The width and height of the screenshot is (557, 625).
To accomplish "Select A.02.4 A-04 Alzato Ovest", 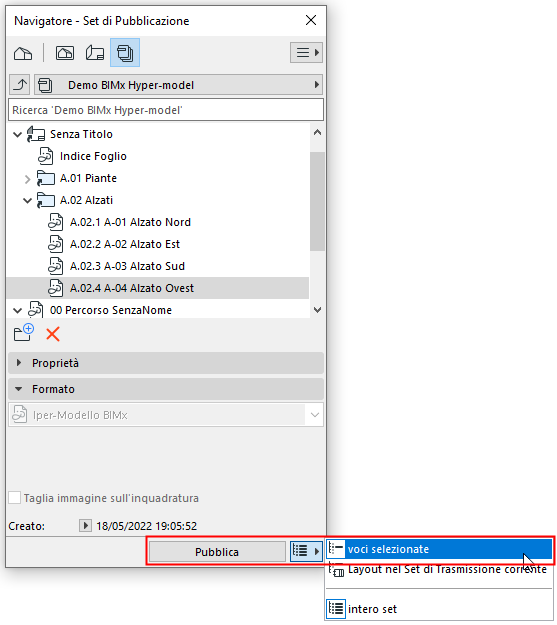I will tap(157, 288).
